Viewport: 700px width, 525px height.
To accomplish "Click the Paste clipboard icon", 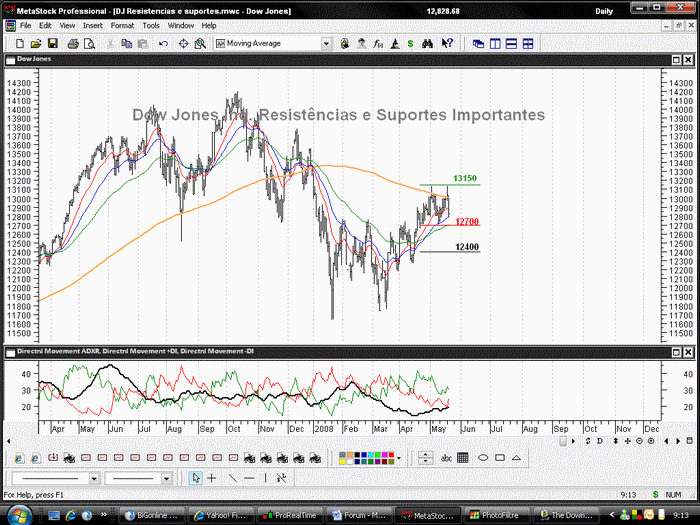I will [143, 44].
